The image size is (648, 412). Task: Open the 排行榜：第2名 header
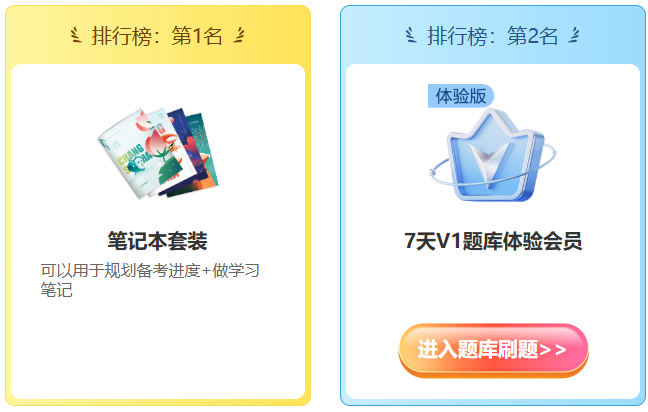click(493, 36)
